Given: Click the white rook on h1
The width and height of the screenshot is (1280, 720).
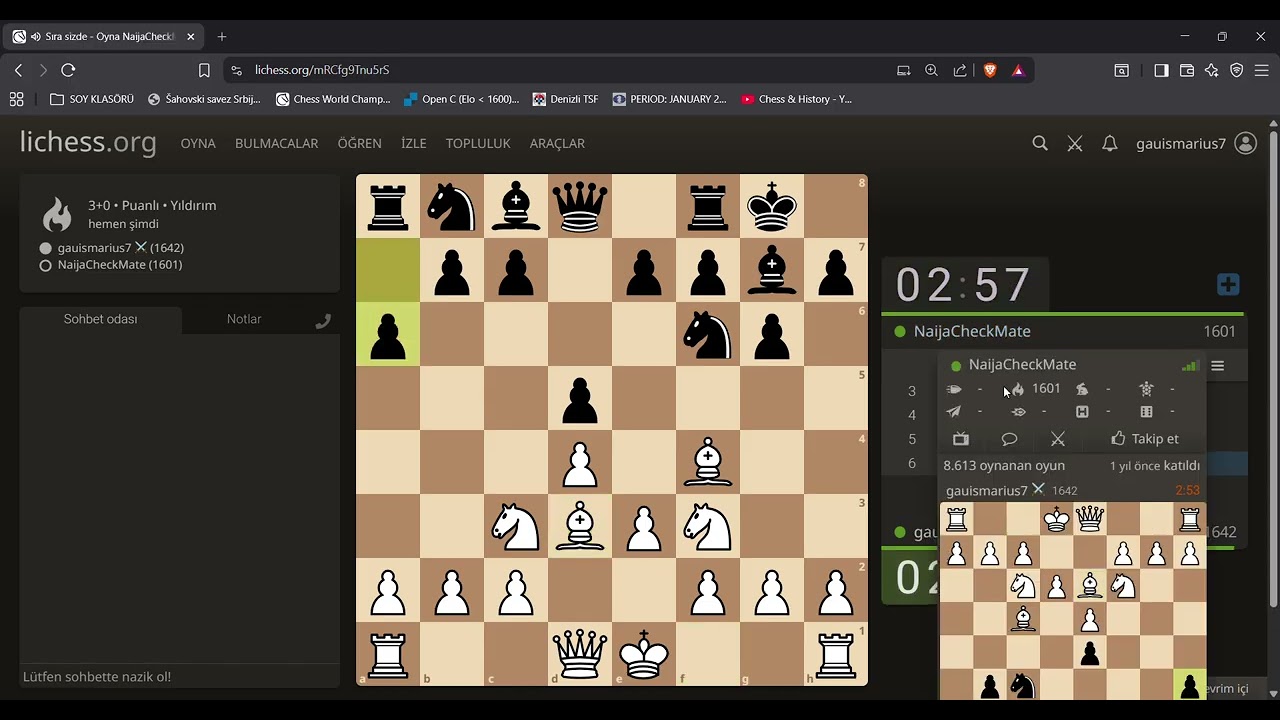Looking at the screenshot, I should click(x=836, y=654).
